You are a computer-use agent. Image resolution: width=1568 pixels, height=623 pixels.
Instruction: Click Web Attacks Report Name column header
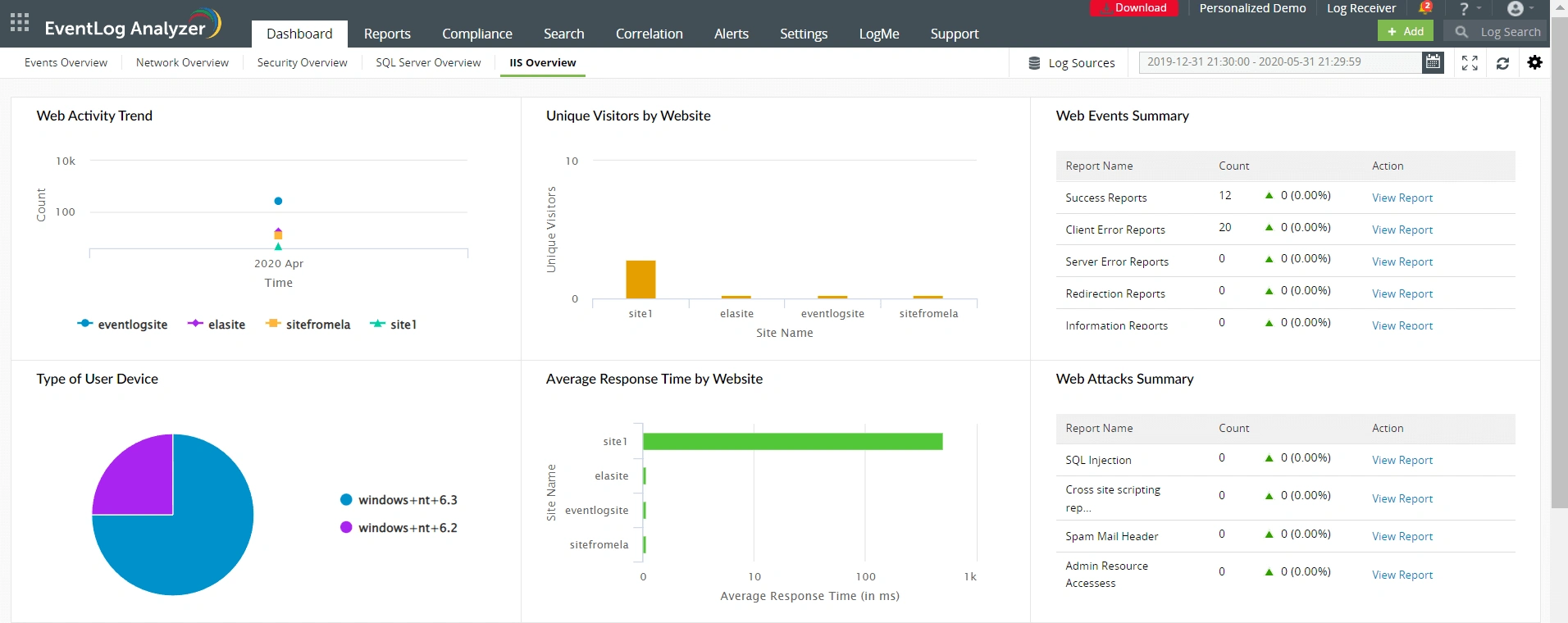point(1099,428)
